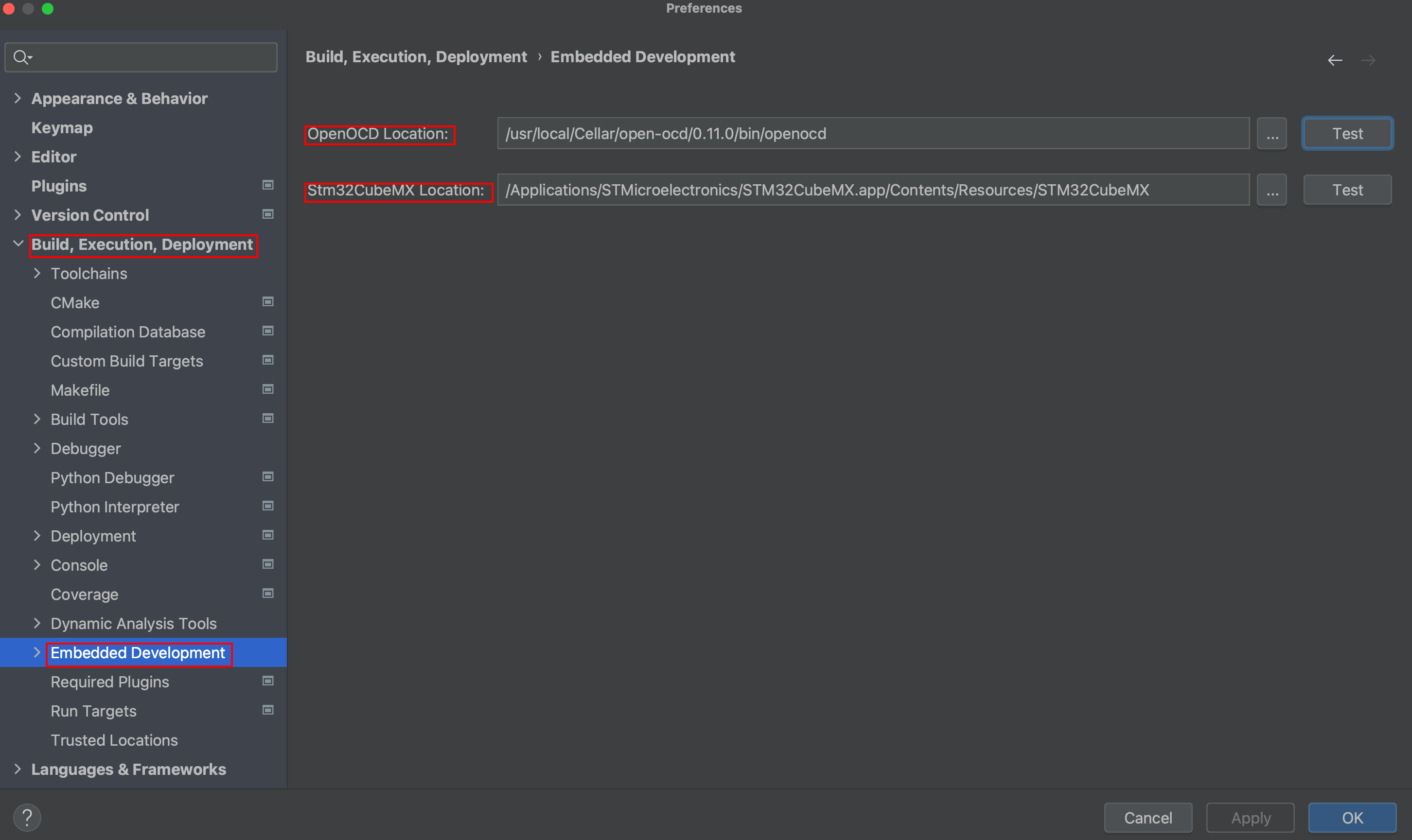1412x840 pixels.
Task: Click the help question mark icon
Action: click(x=27, y=817)
